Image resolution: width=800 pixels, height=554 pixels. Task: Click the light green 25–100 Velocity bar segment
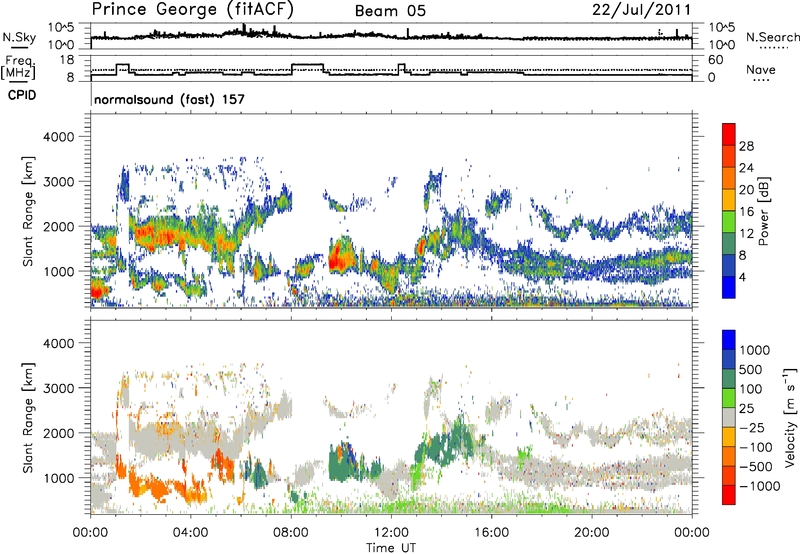729,398
